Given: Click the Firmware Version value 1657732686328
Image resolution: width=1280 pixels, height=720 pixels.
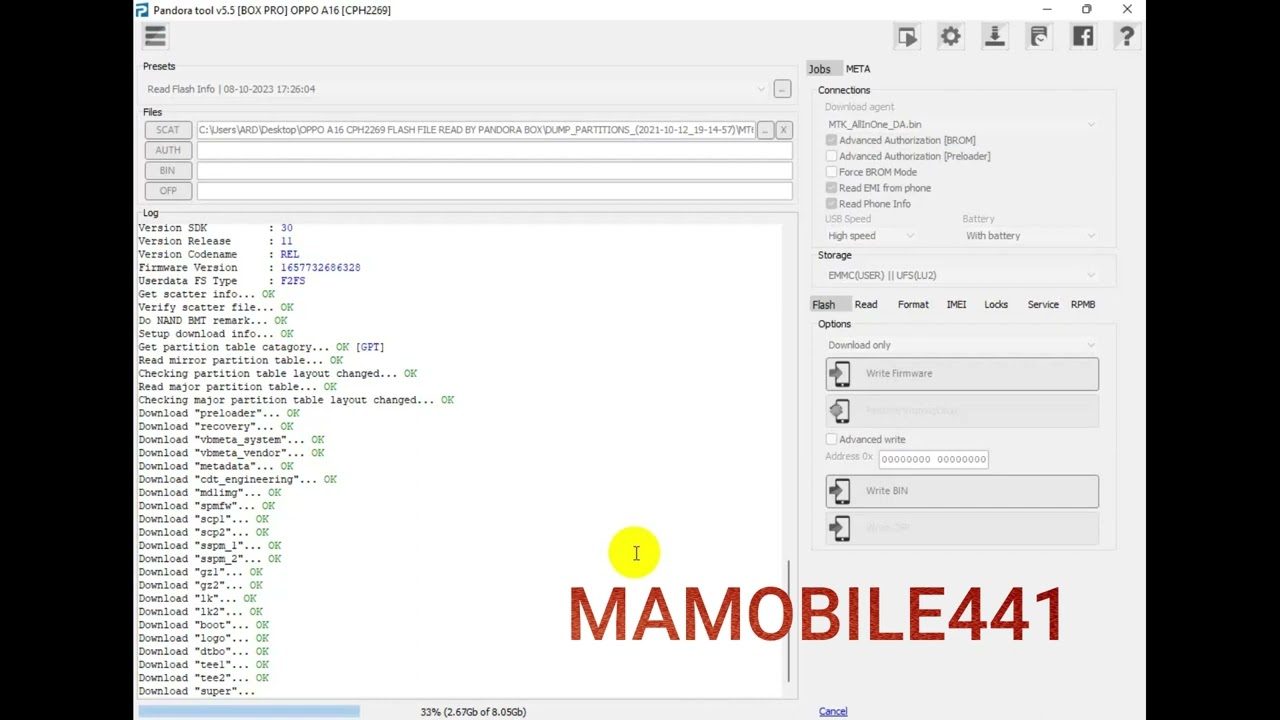Looking at the screenshot, I should pyautogui.click(x=320, y=268).
